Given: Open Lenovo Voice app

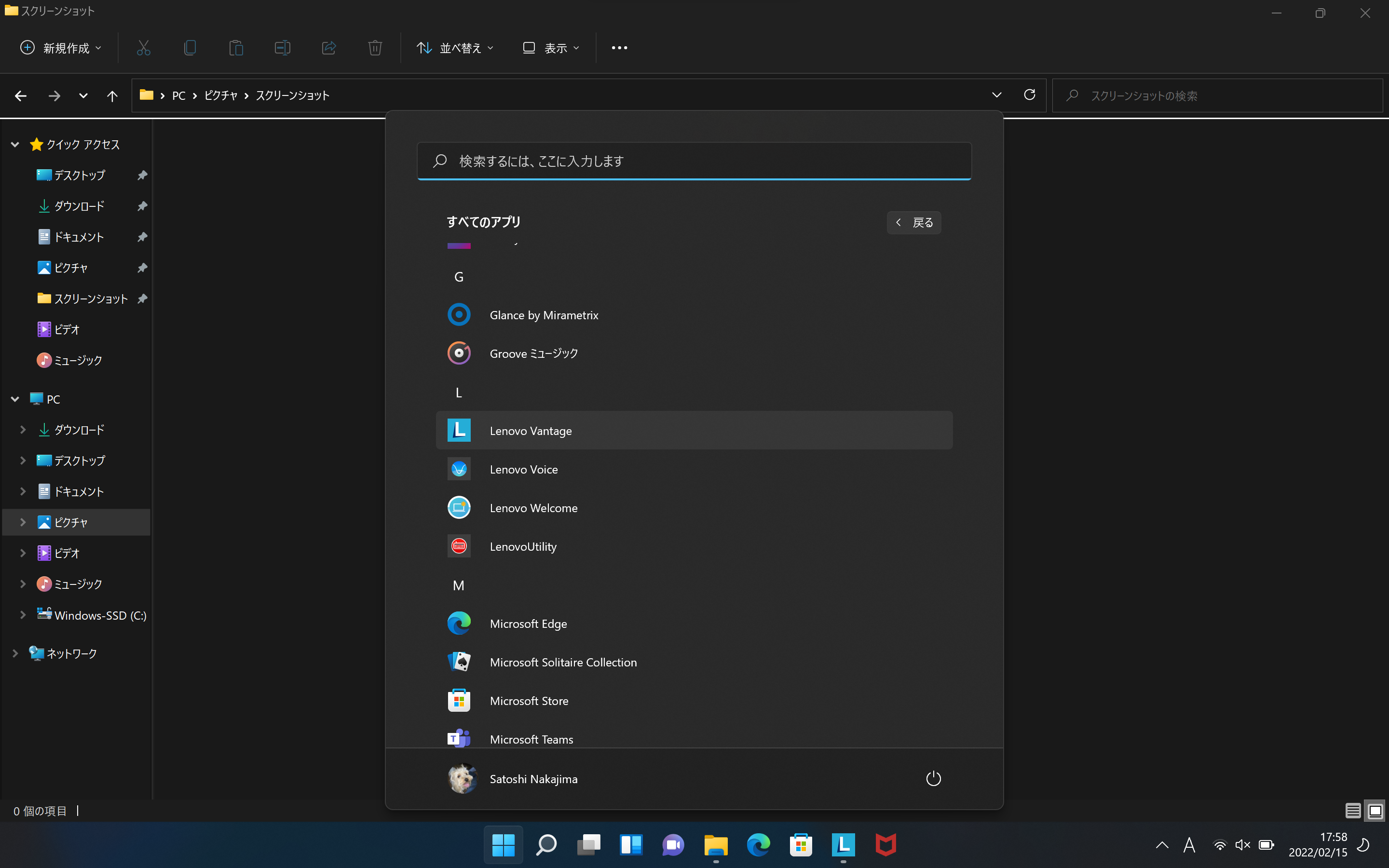Looking at the screenshot, I should 694,469.
